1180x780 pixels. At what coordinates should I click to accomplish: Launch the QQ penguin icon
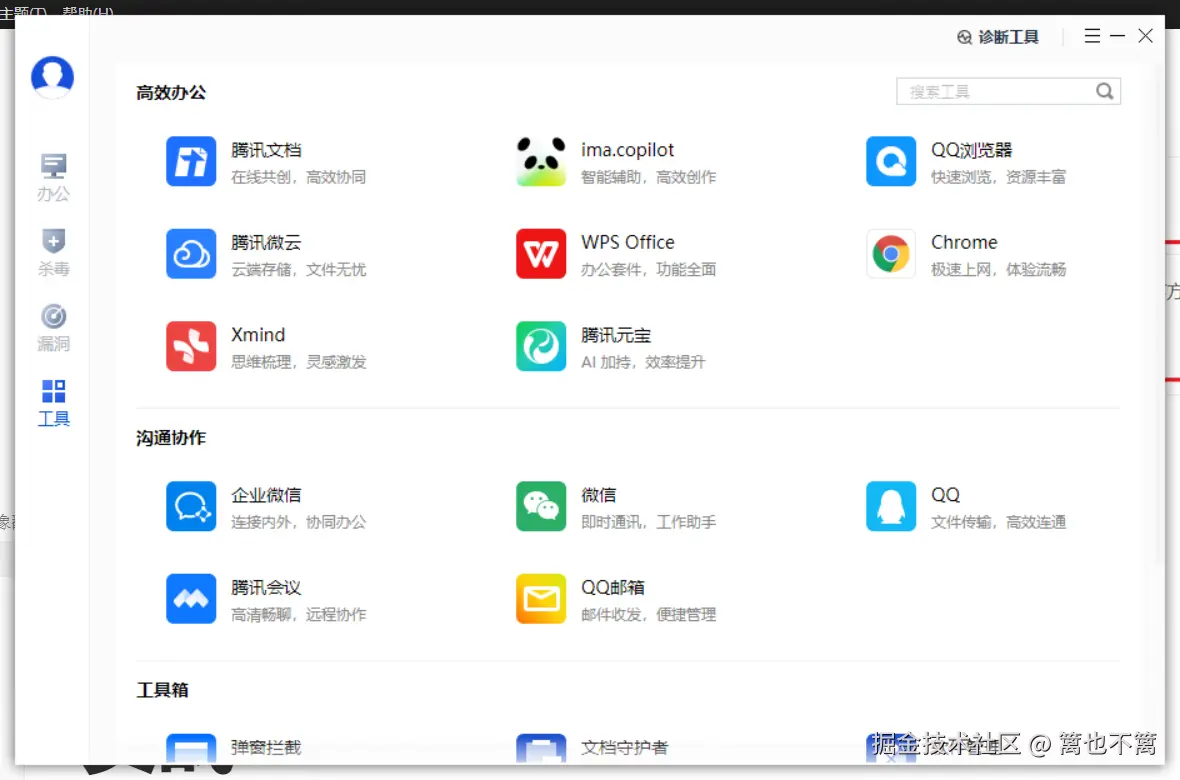pos(891,506)
